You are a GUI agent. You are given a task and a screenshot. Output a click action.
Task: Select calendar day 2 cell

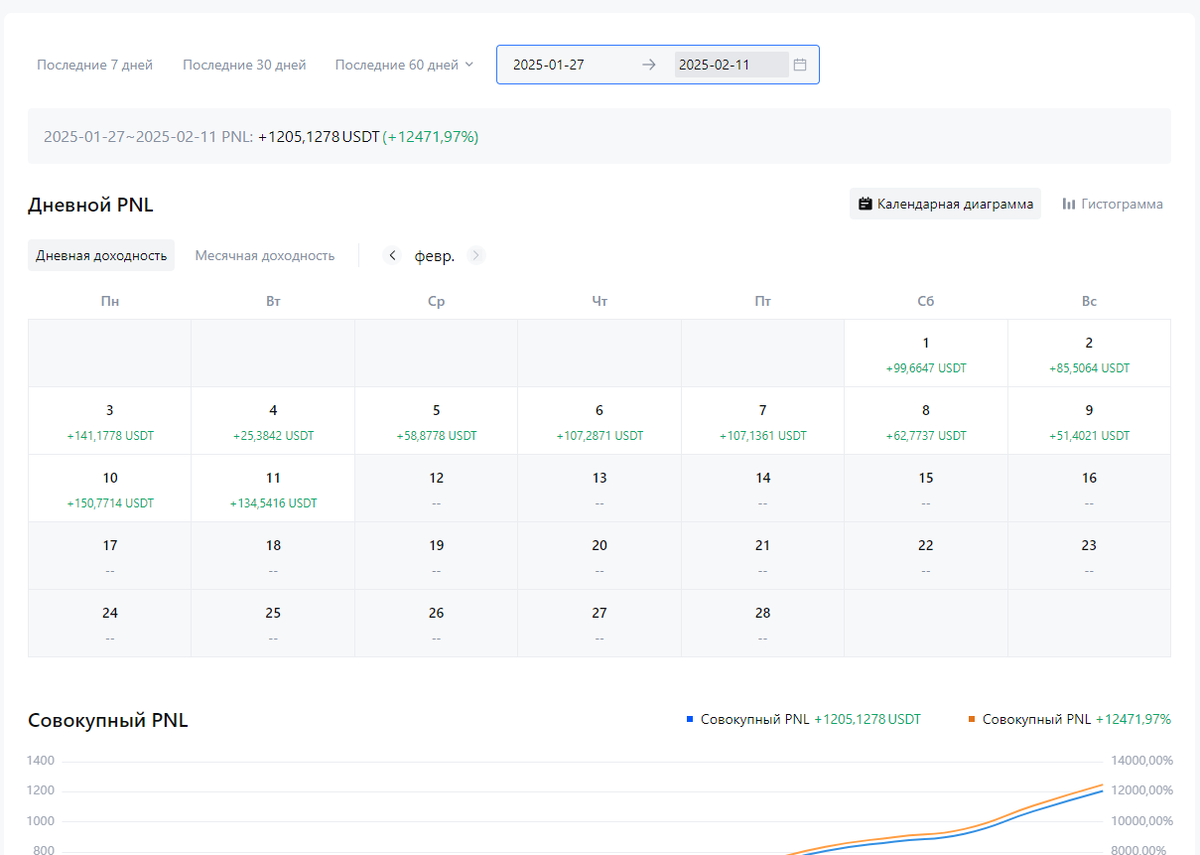[x=1089, y=353]
